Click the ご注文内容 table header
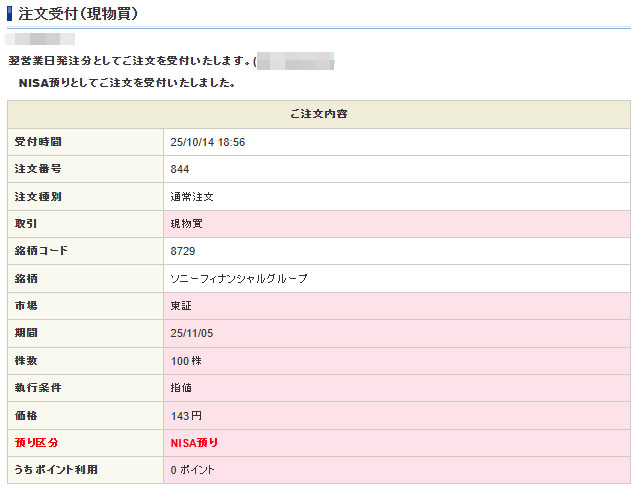 point(318,114)
